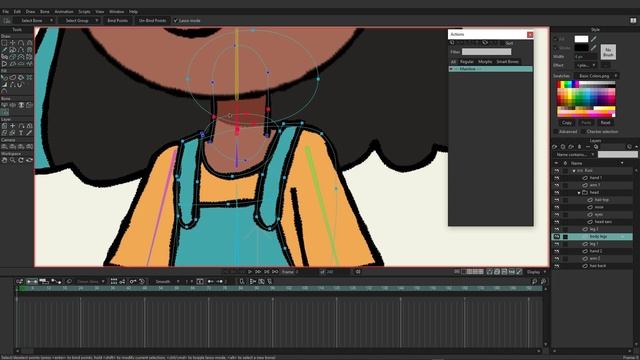Toggle the Checker selection checkbox
640x360 pixels.
click(584, 132)
